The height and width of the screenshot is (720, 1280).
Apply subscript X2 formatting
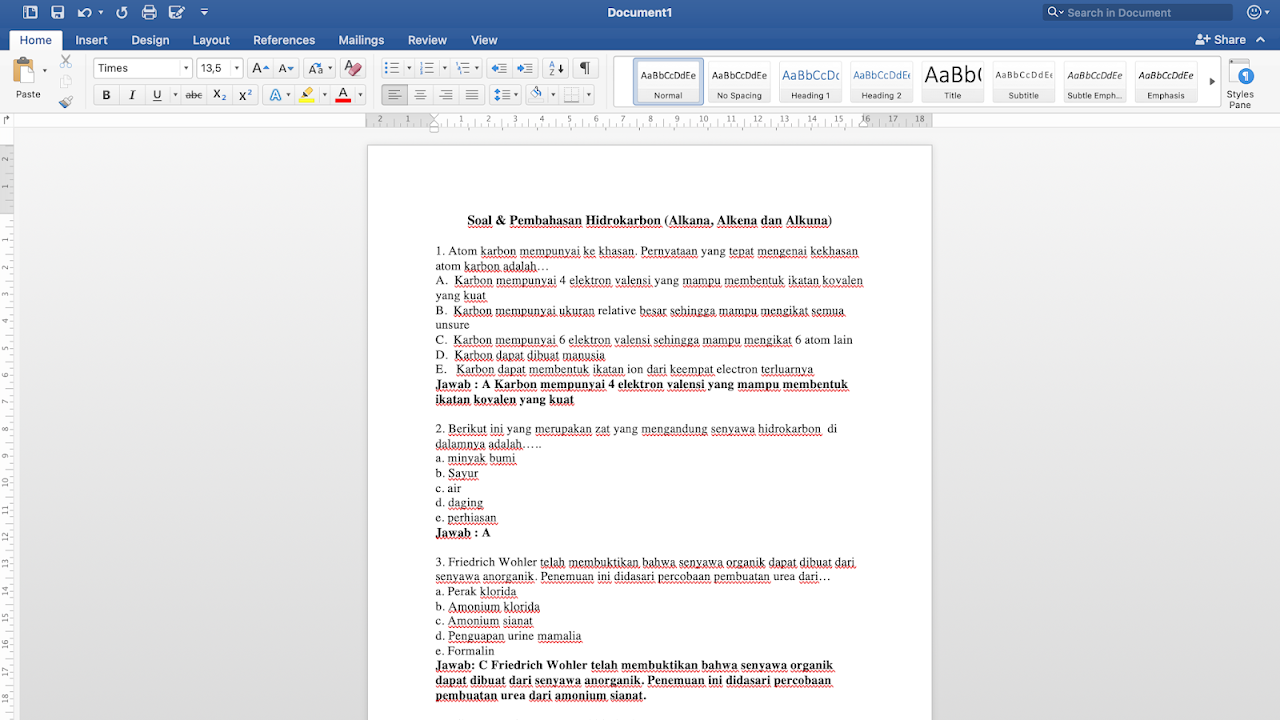[220, 95]
